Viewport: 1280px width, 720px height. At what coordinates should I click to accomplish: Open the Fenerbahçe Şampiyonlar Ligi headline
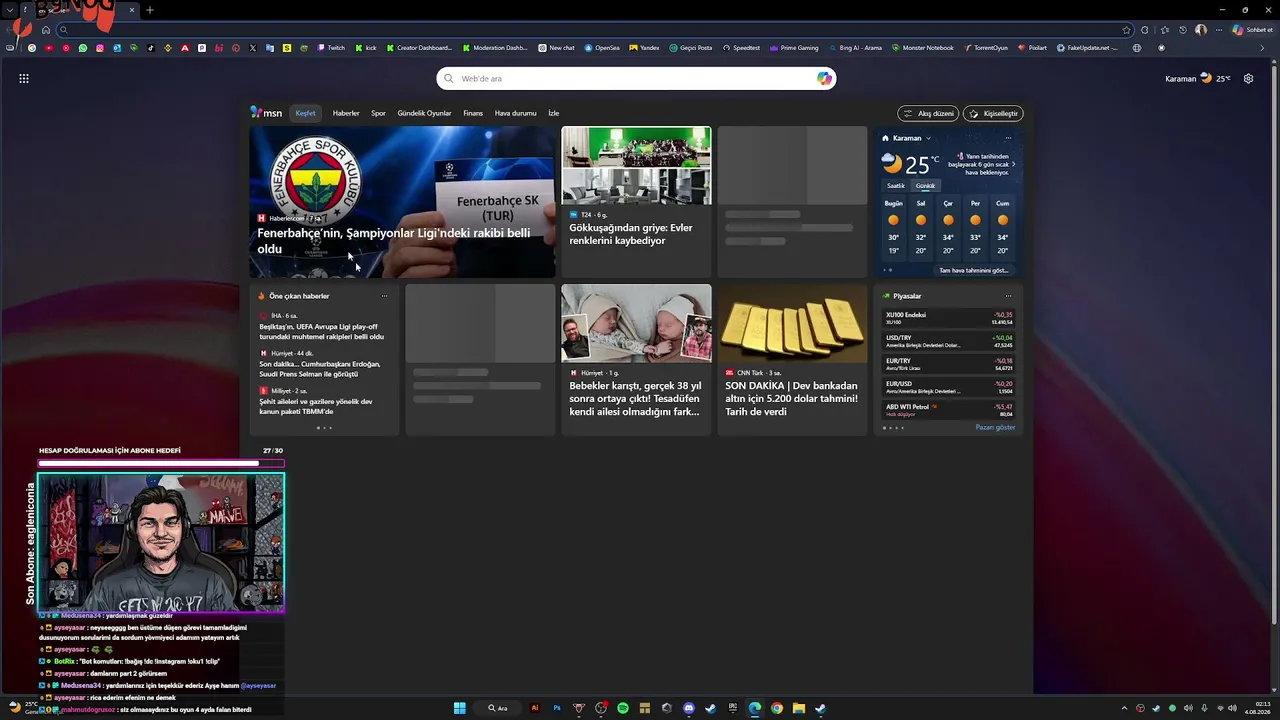[x=394, y=241]
